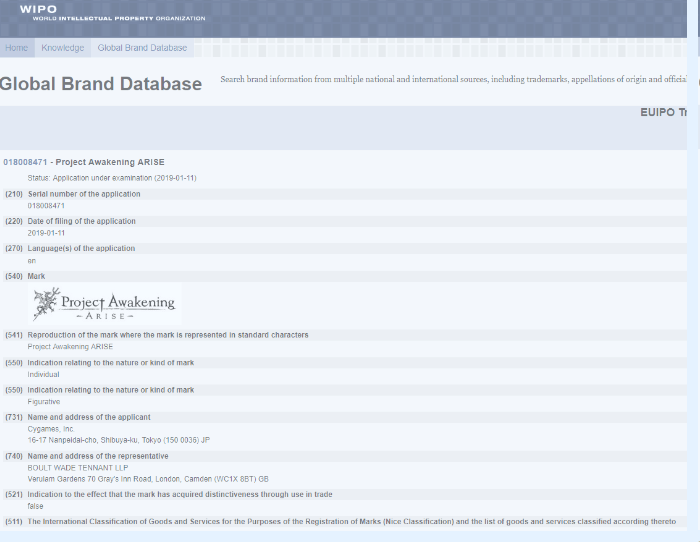Click the serial number value under field 210
The width and height of the screenshot is (700, 542).
point(46,205)
